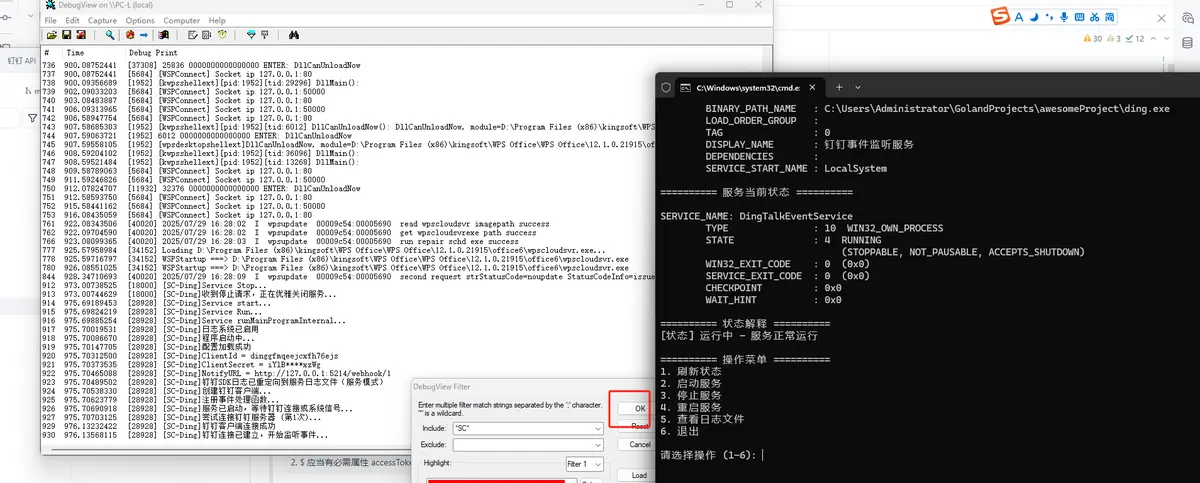Click the clock Time format icon in DebugView
This screenshot has height=483, width=1200.
click(x=222, y=35)
